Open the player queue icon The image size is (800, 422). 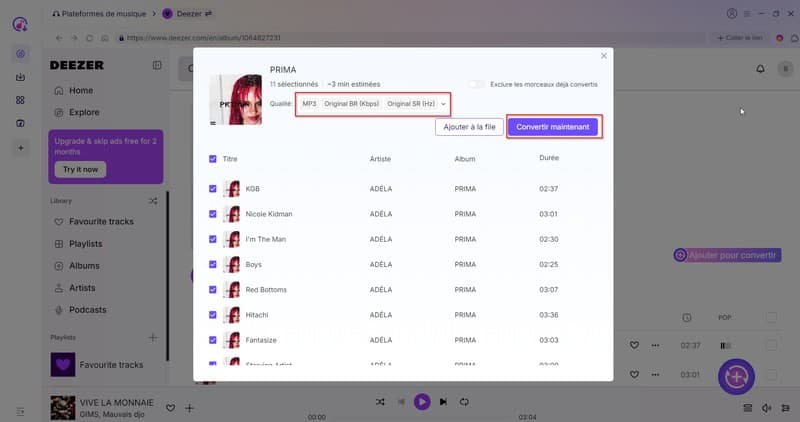point(747,408)
